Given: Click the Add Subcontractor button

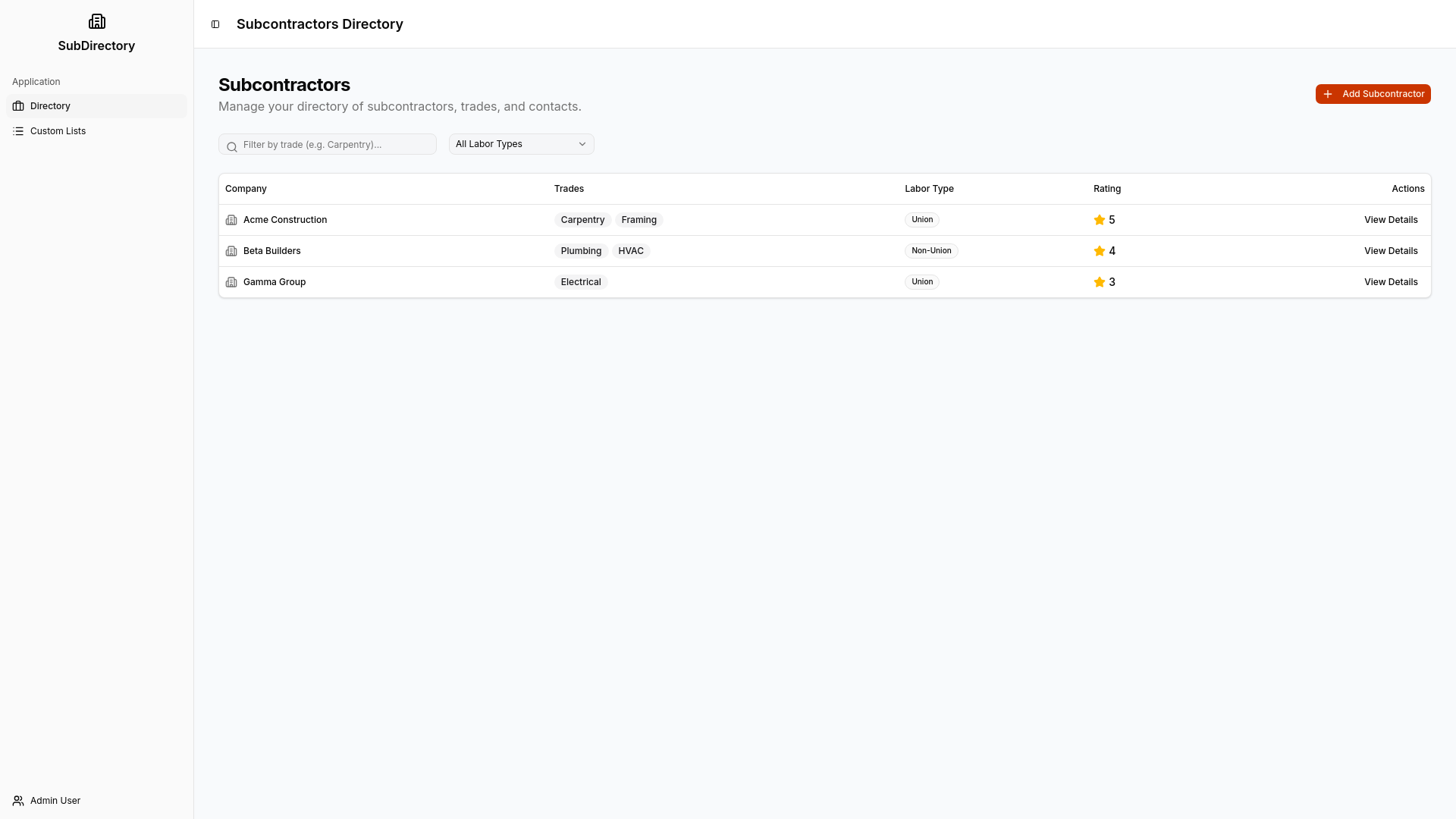Looking at the screenshot, I should (x=1373, y=94).
